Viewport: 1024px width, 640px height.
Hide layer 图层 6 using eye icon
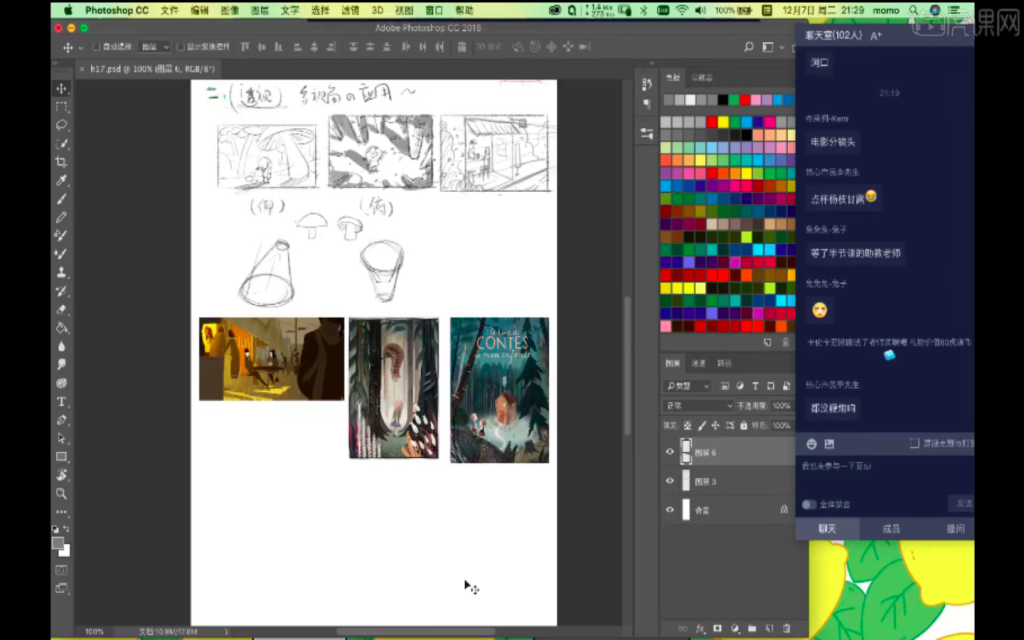(x=670, y=452)
